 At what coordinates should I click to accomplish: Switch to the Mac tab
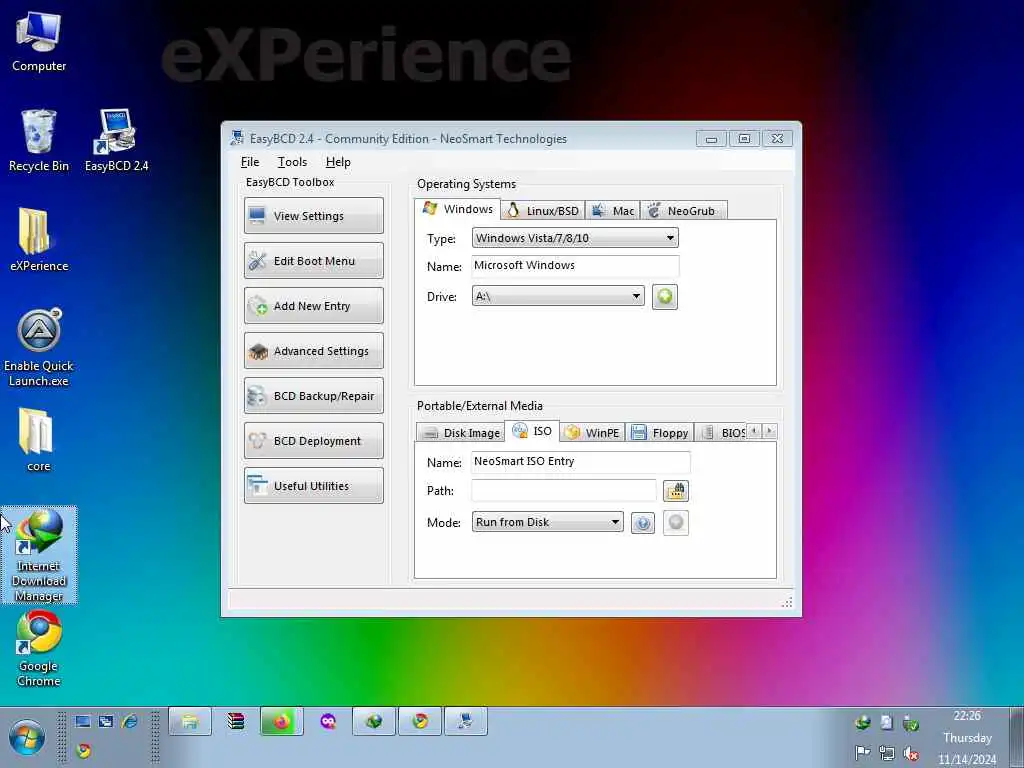[x=613, y=211]
